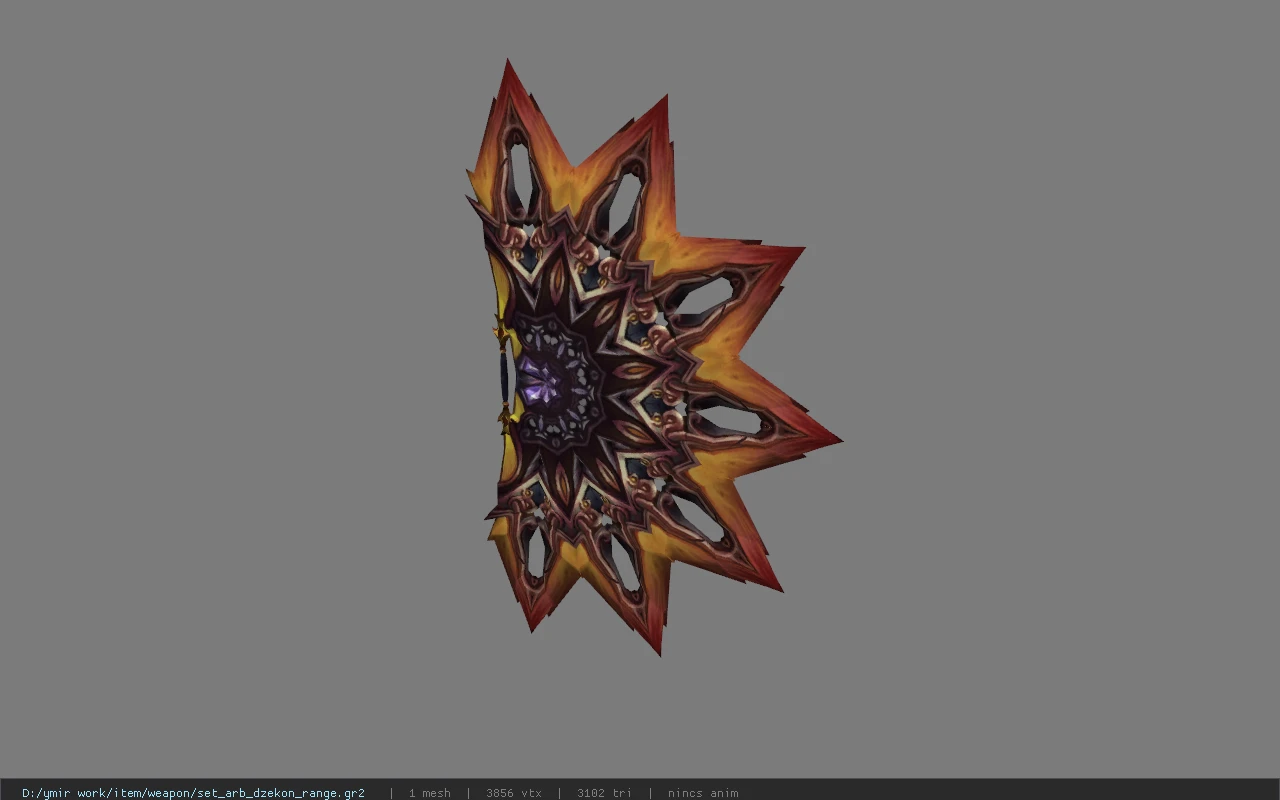Click the '3856 vtx' vertex count
Viewport: 1280px width, 800px height.
pos(514,793)
